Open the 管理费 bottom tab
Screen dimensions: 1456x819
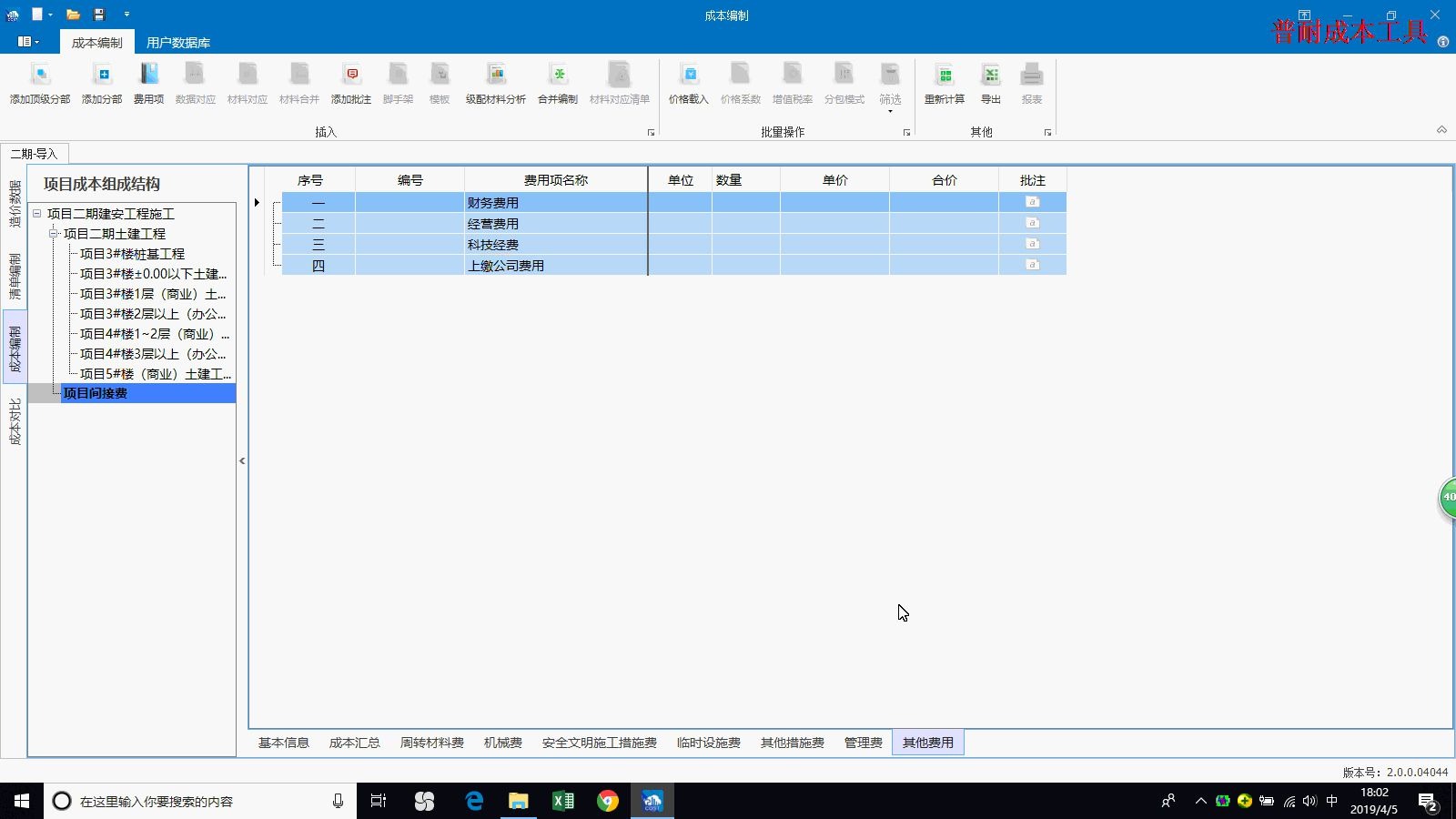pyautogui.click(x=864, y=743)
